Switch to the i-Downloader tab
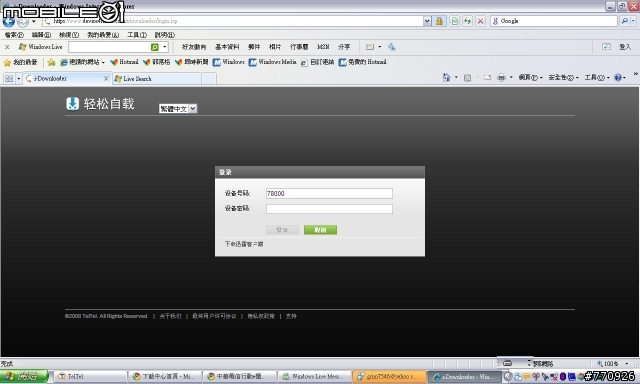Screen dimensions: 640x384 (63, 78)
